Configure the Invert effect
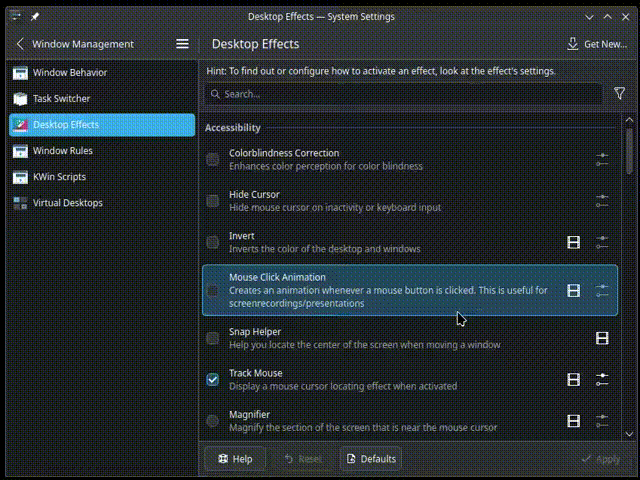This screenshot has height=480, width=640. pos(602,242)
